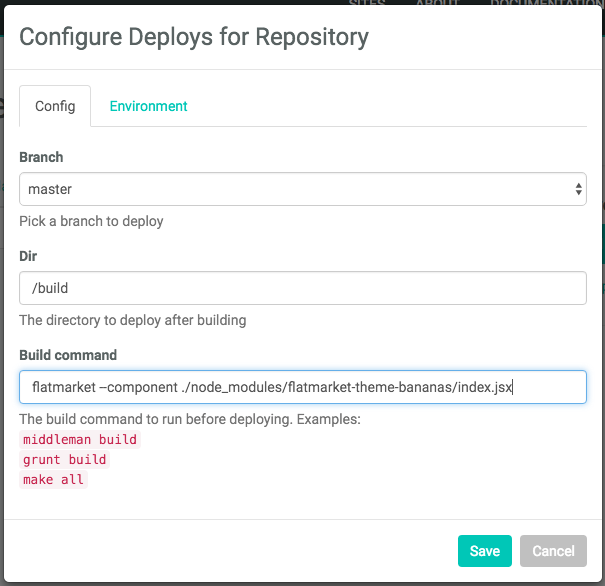The height and width of the screenshot is (586, 605).
Task: Click the Dir field label
Action: [x=28, y=256]
